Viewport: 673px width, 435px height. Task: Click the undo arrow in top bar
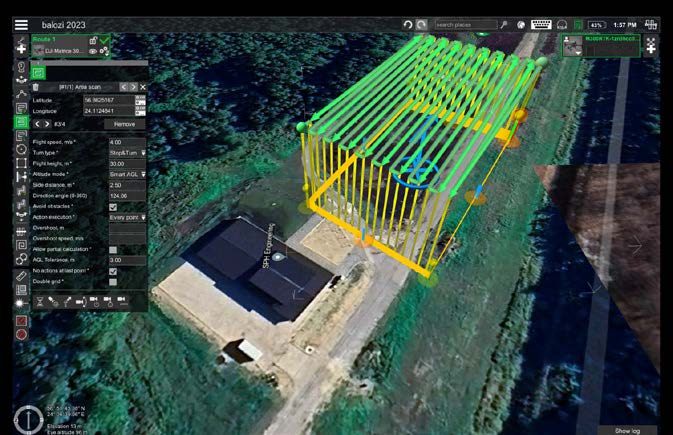407,24
